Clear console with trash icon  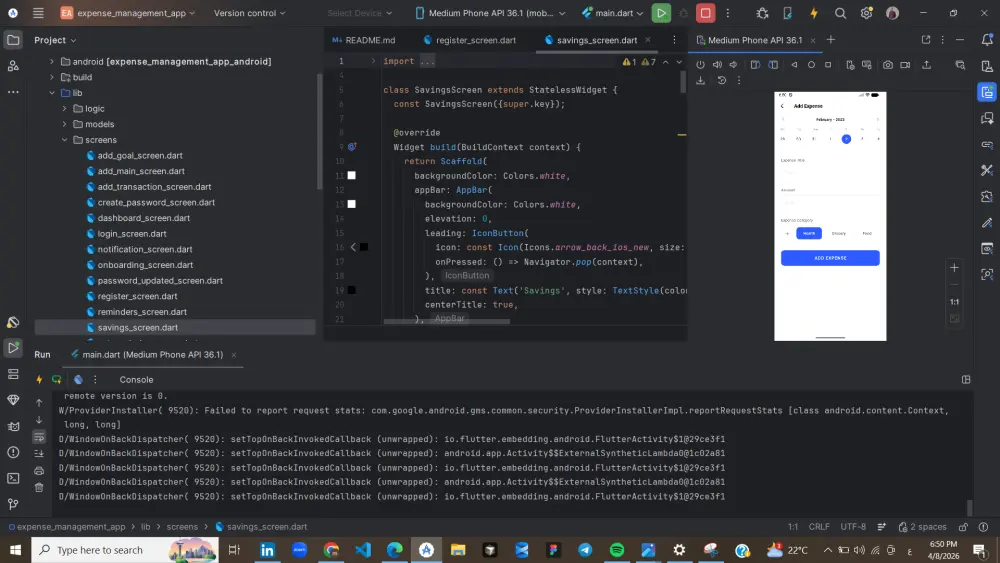click(39, 487)
